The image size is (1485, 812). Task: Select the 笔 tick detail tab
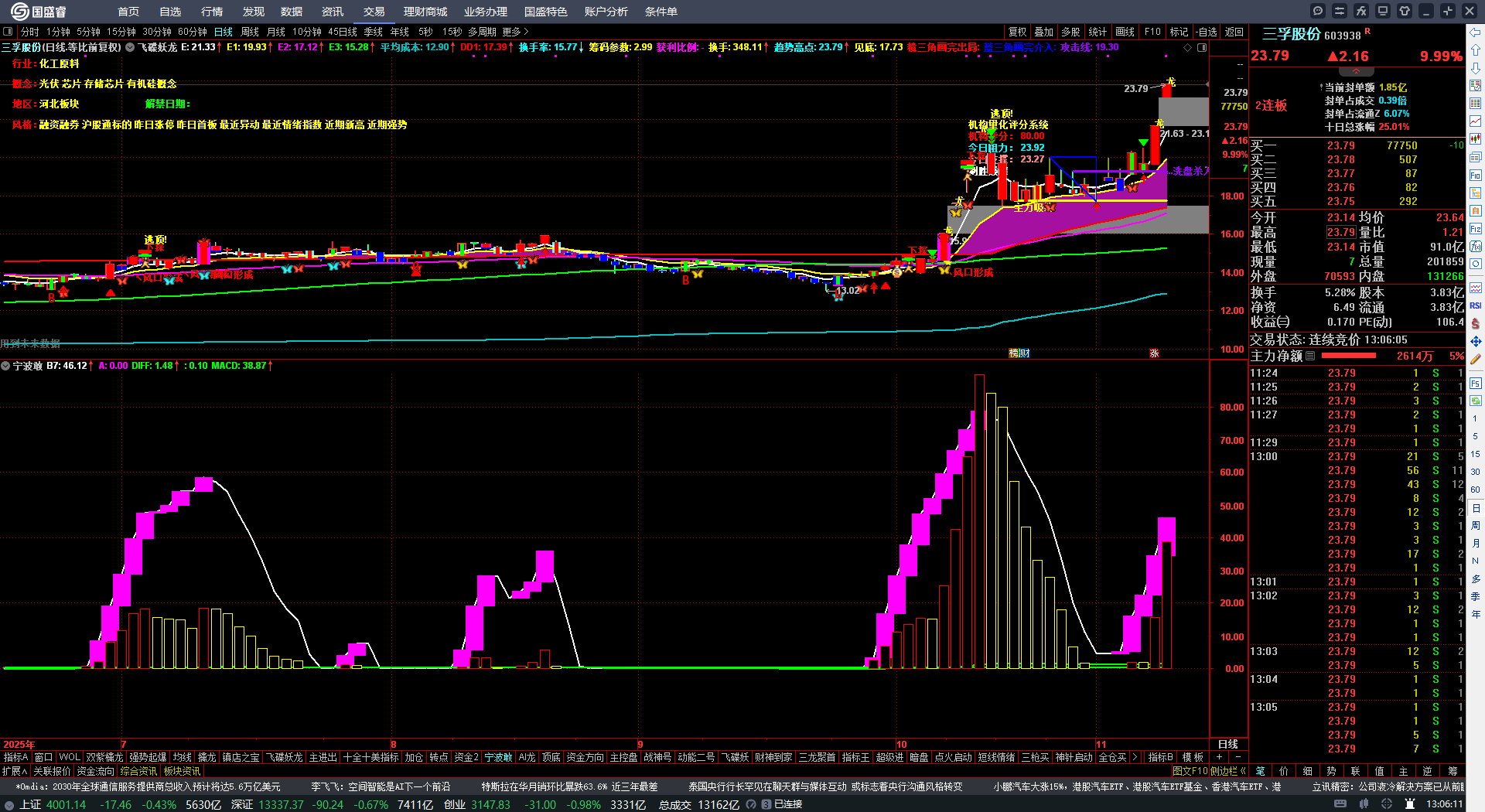pos(1260,771)
